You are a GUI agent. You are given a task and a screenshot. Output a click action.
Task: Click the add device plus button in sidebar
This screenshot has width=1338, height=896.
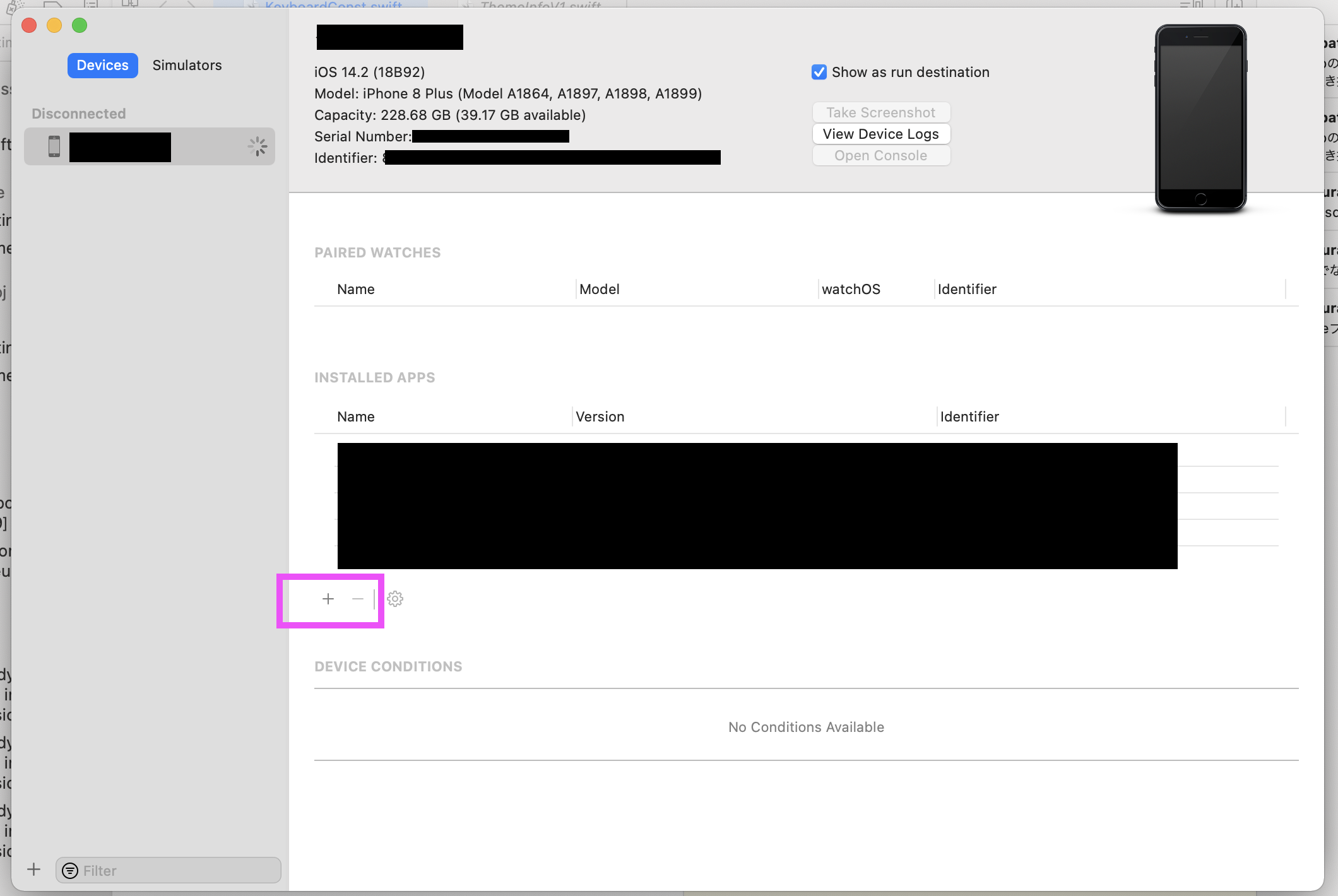coord(34,869)
